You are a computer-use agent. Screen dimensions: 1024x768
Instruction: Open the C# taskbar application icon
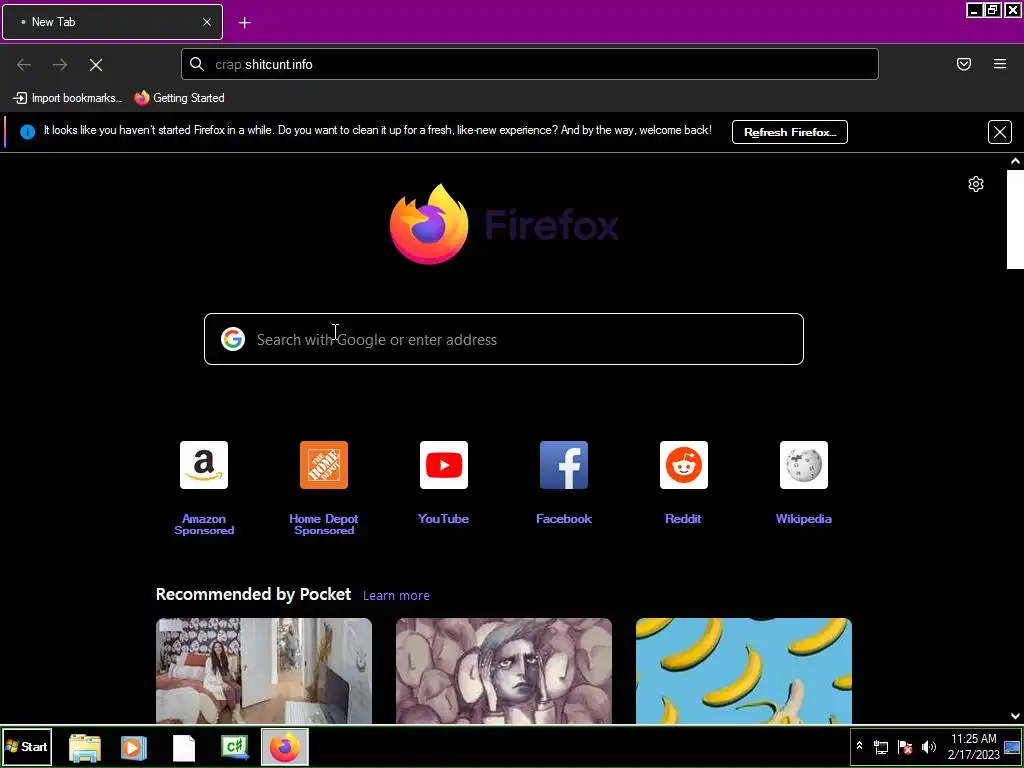tap(234, 747)
